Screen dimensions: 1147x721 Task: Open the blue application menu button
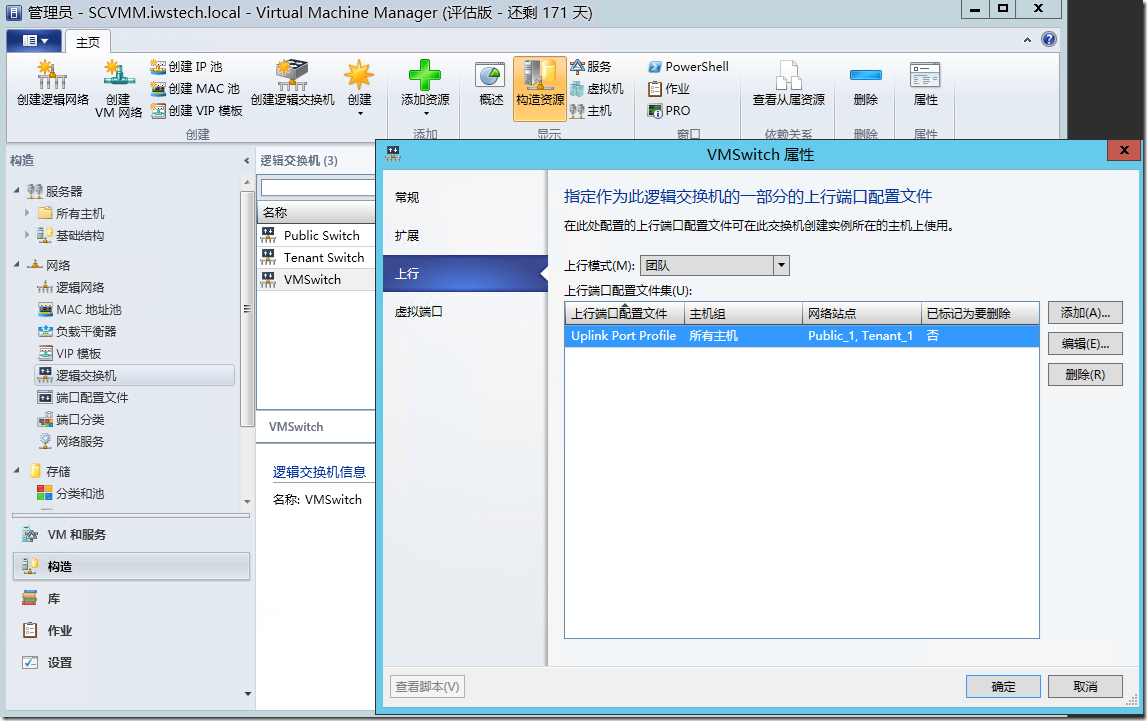click(x=34, y=41)
